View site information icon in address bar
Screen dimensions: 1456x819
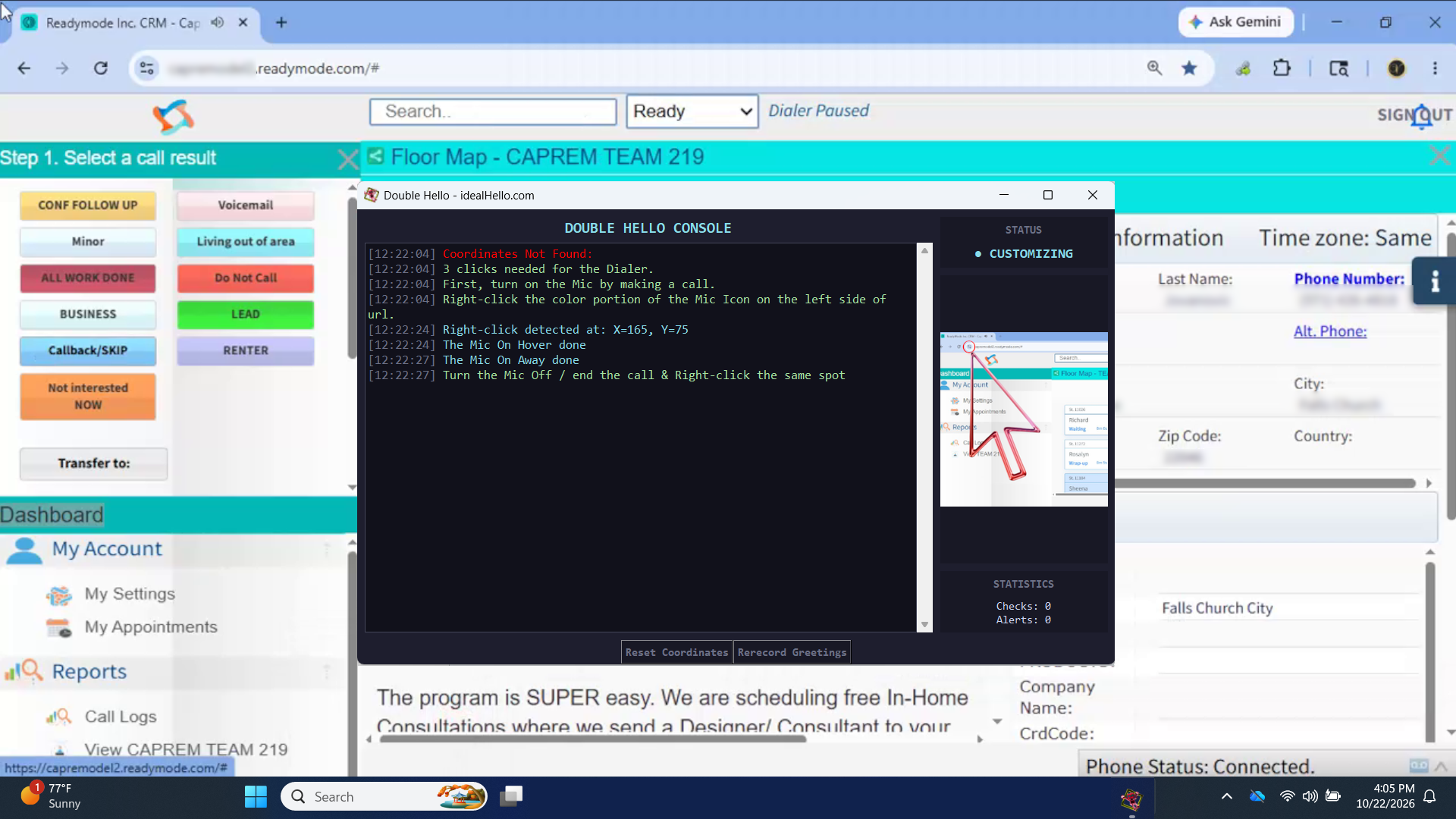(x=146, y=68)
